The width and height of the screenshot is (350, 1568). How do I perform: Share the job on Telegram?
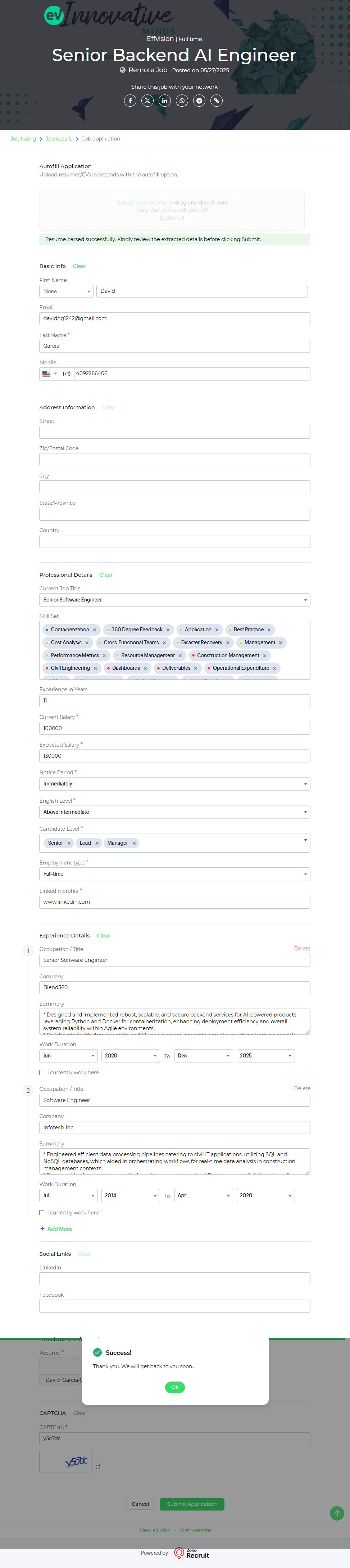pos(199,101)
